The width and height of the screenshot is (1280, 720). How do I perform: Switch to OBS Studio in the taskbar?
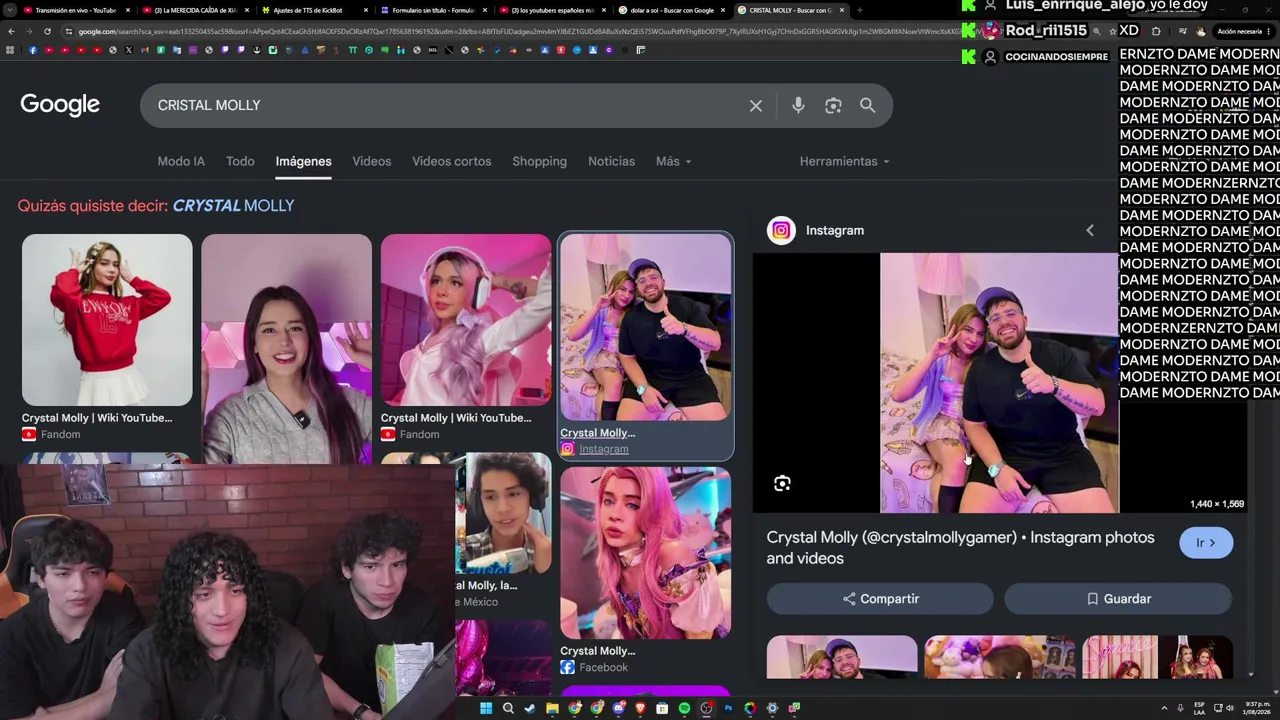point(706,708)
